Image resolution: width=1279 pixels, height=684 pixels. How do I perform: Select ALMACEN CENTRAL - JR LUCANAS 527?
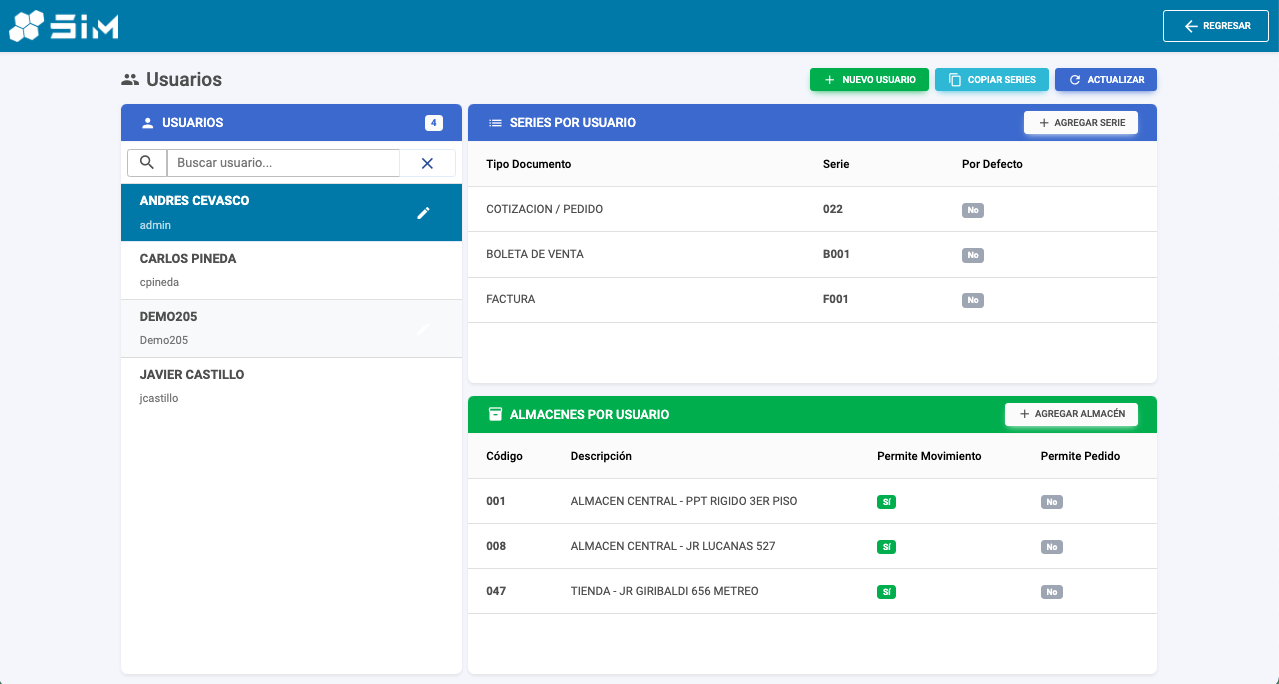(673, 546)
